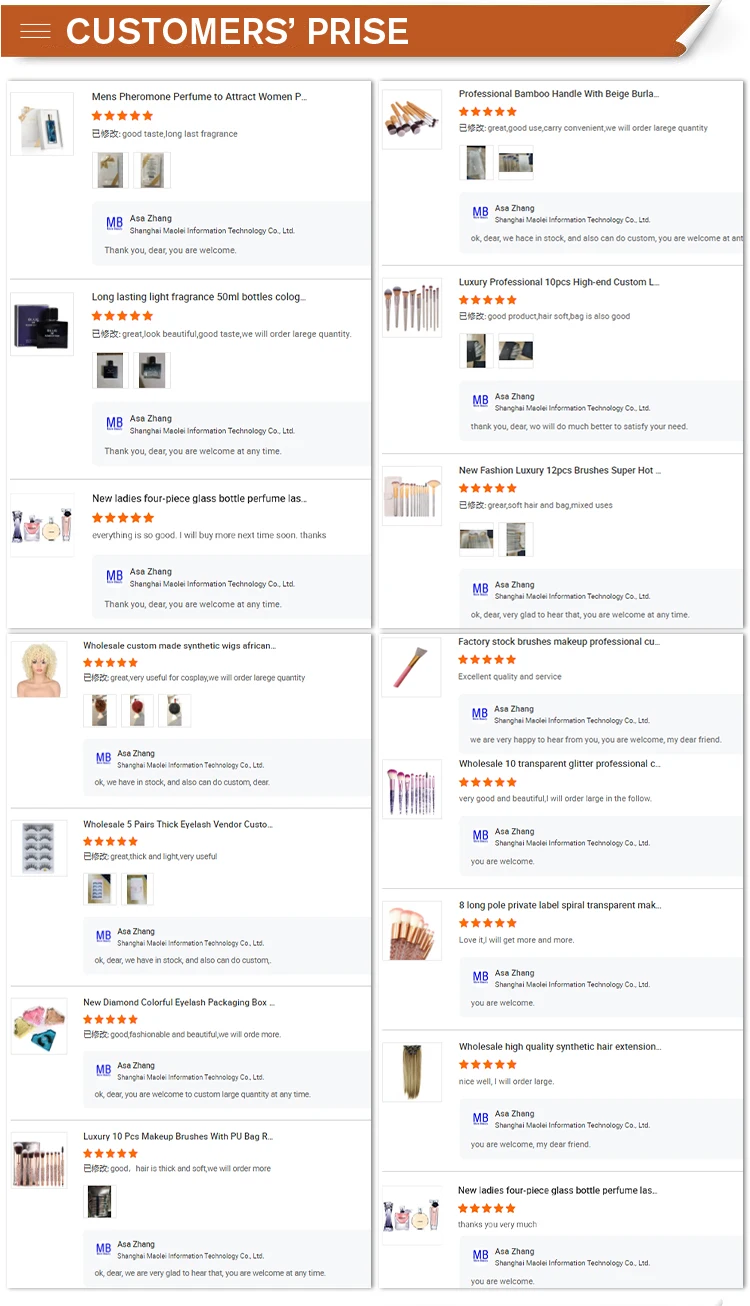View the Luxury Professional 10pcs brush set image
This screenshot has height=1306, width=750.
click(412, 307)
